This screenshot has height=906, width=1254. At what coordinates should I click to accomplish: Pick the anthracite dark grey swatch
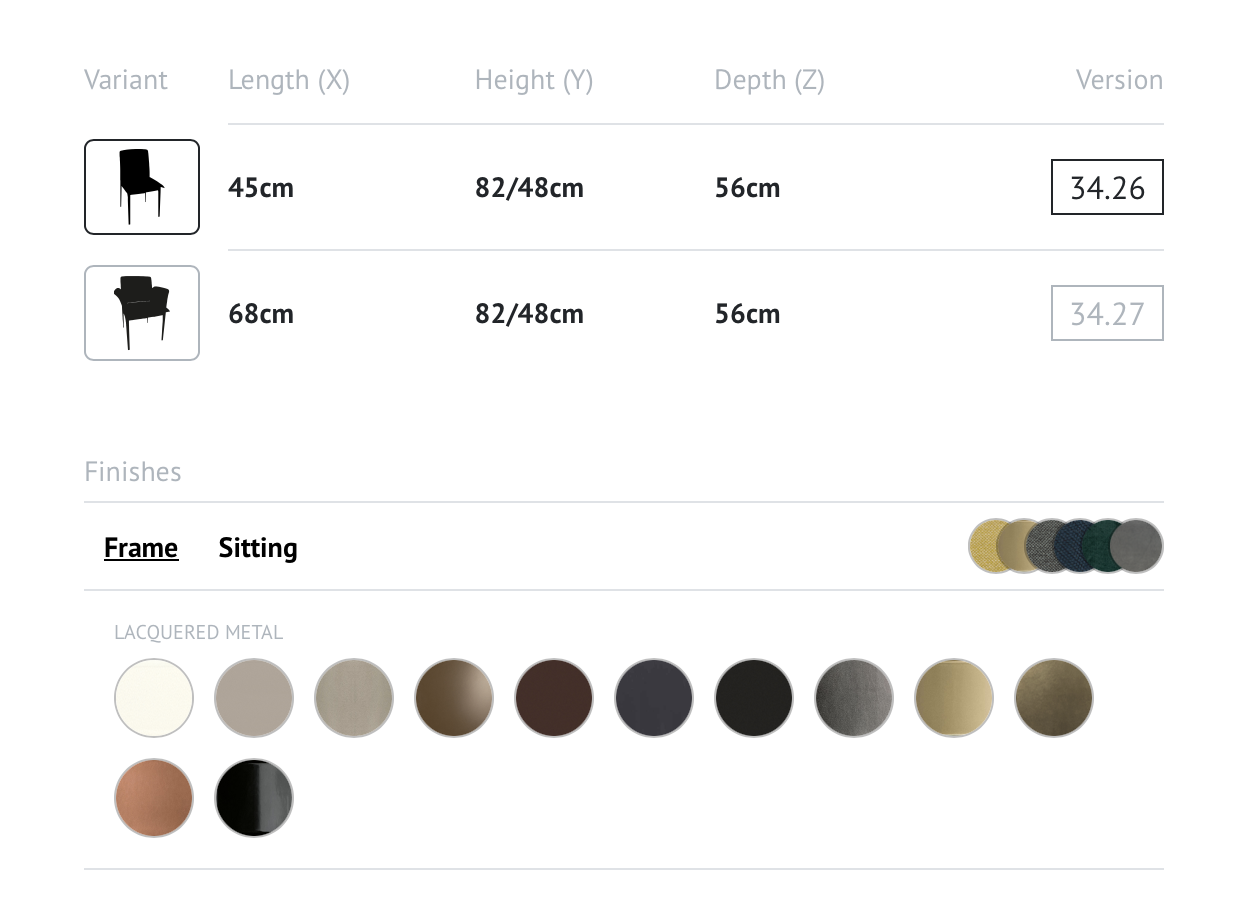pos(654,698)
